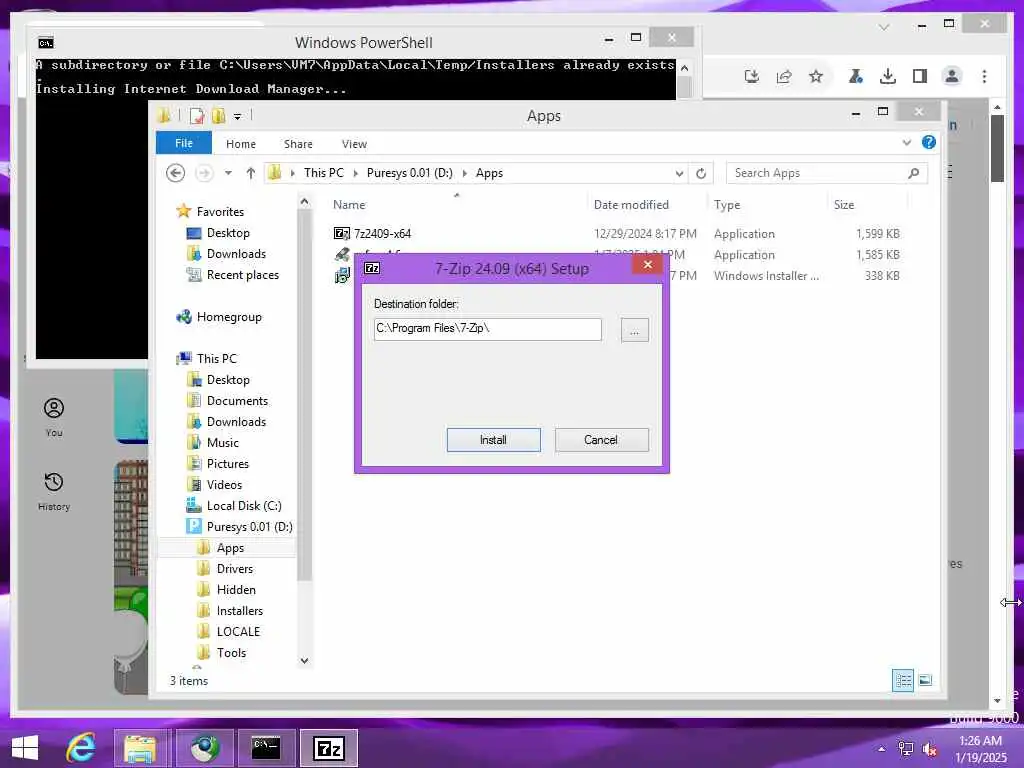Viewport: 1024px width, 768px height.
Task: Select Local Disk (C:) in the tree
Action: pos(244,505)
